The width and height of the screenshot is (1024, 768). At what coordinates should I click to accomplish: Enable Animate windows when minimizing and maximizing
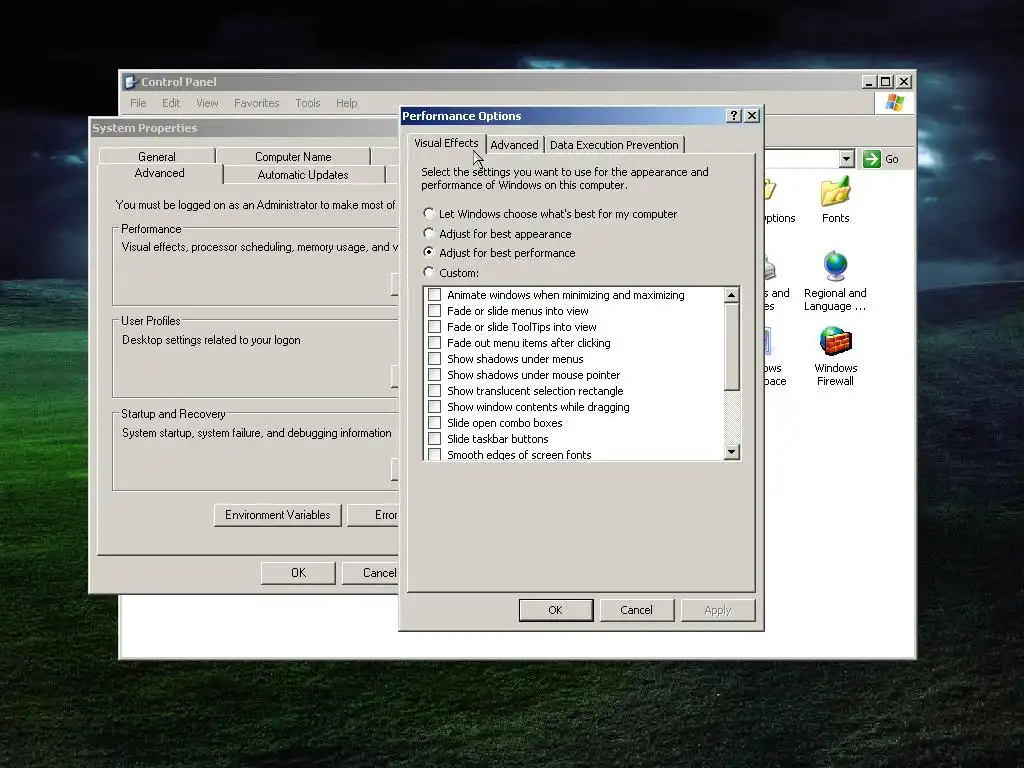coord(434,295)
